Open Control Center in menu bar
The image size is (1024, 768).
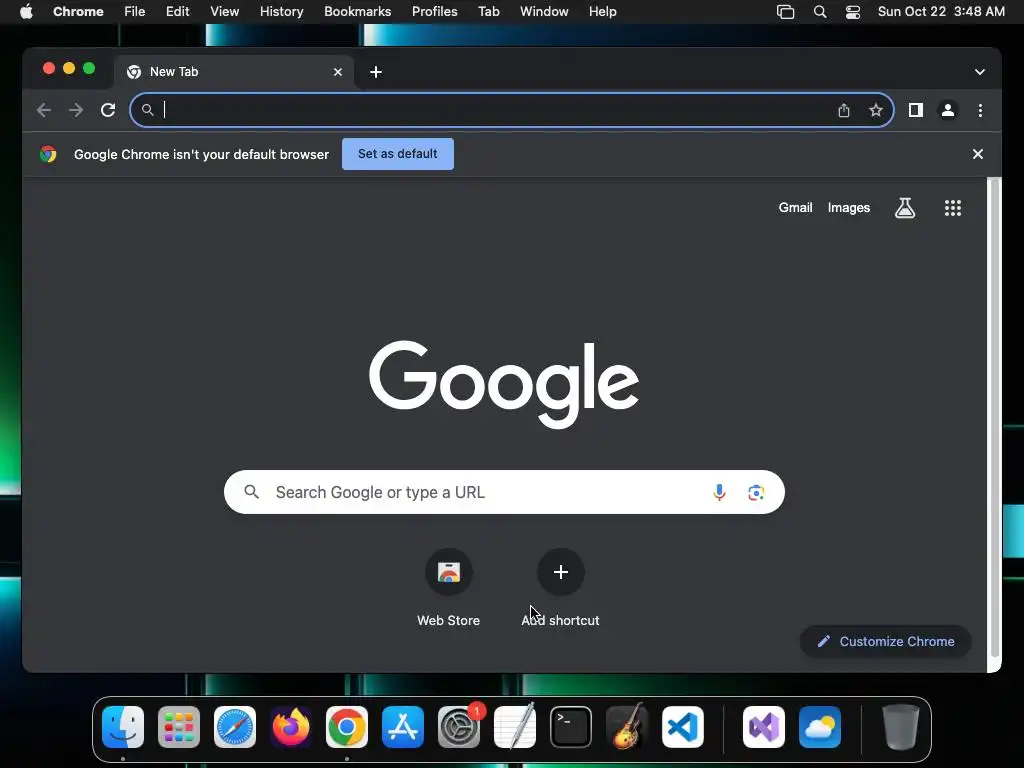pyautogui.click(x=853, y=12)
